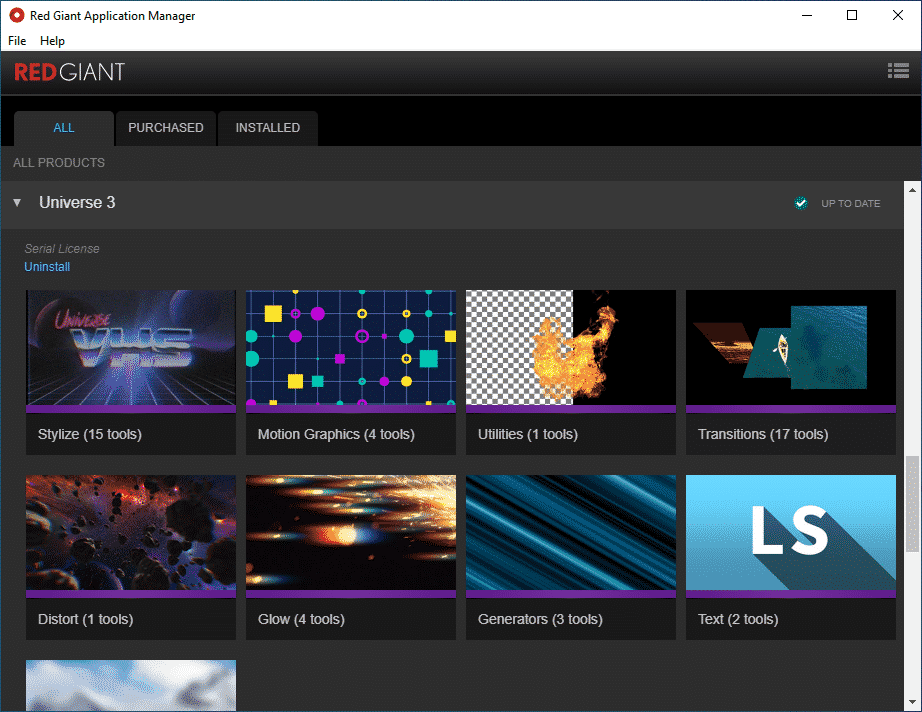
Task: Close the Red Giant Application Manager window
Action: [x=897, y=15]
